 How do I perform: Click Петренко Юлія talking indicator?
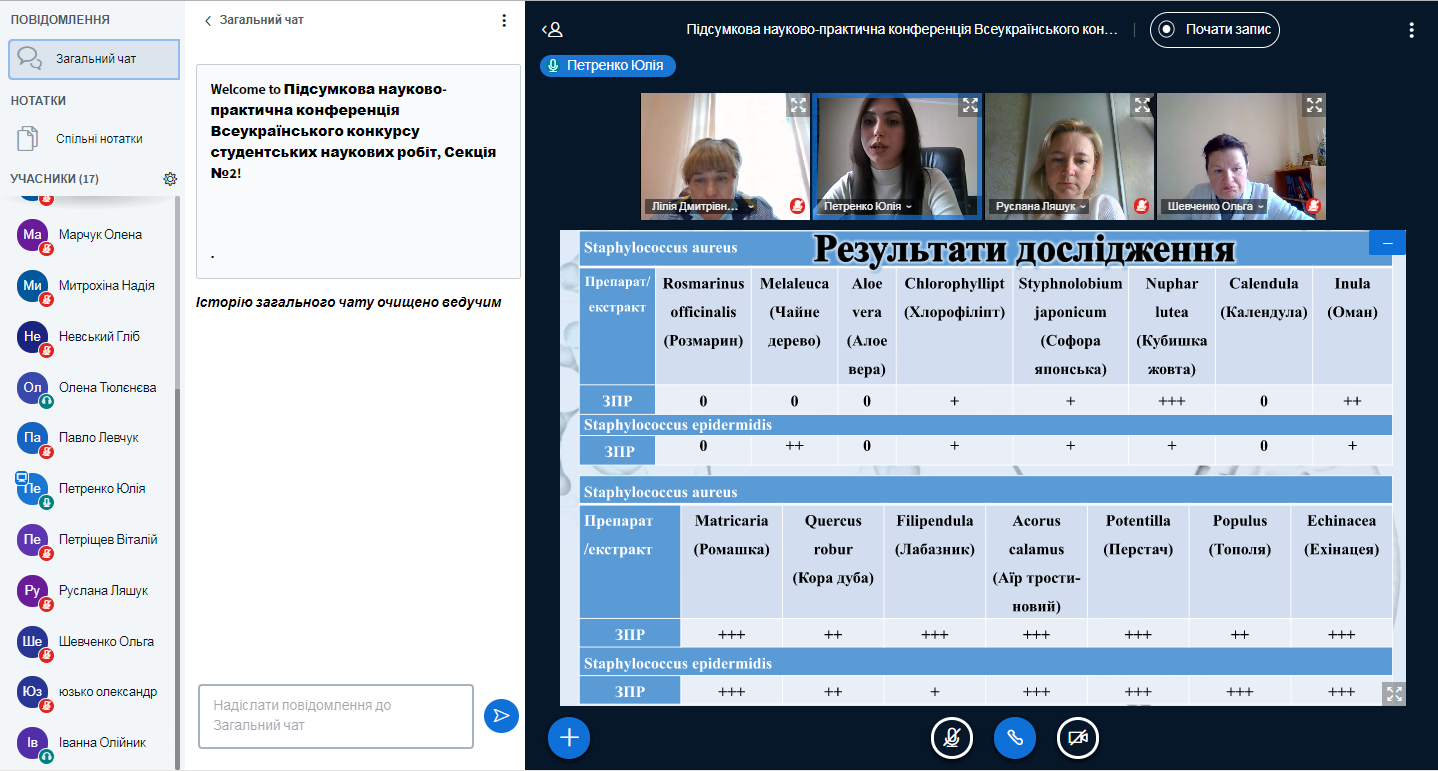[x=608, y=66]
